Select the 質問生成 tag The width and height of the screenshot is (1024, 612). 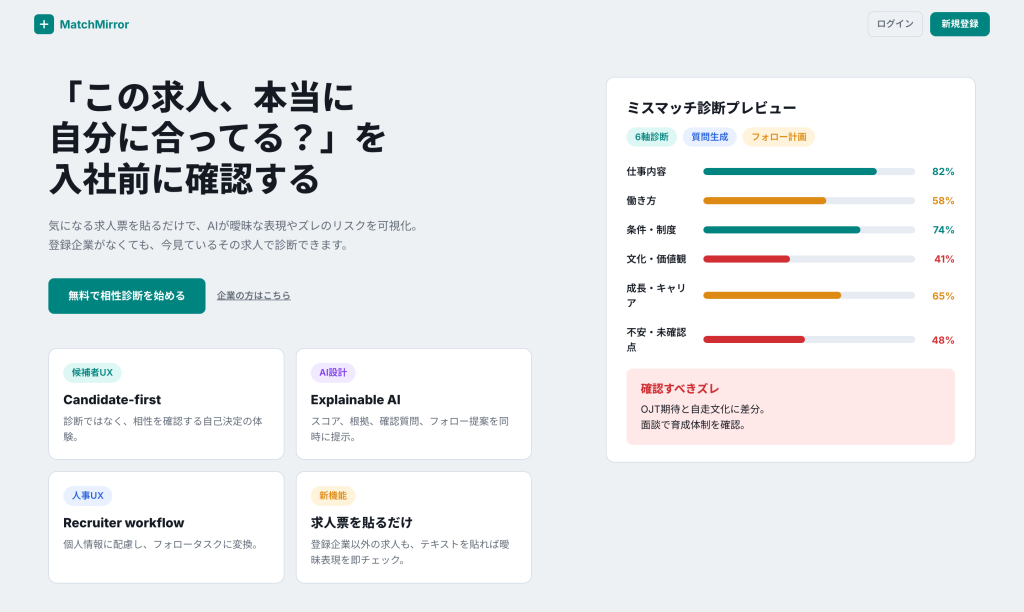[x=709, y=137]
